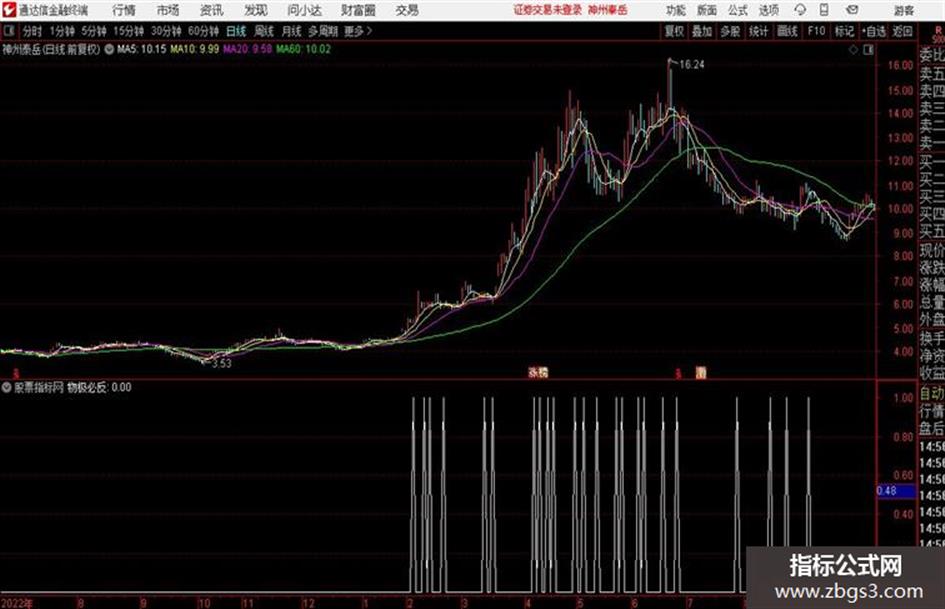Switch to 分时 period tab
The height and width of the screenshot is (609, 945).
click(32, 31)
